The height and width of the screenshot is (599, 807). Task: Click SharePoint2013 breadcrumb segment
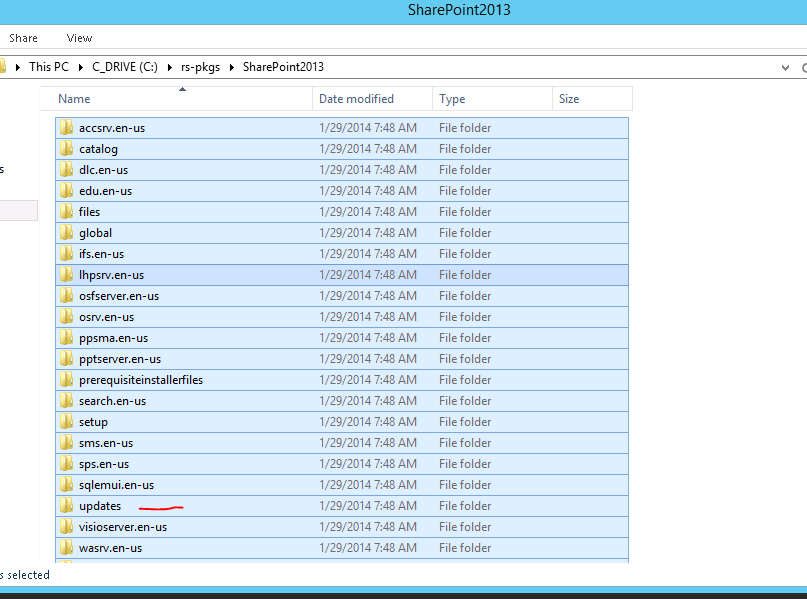(283, 67)
